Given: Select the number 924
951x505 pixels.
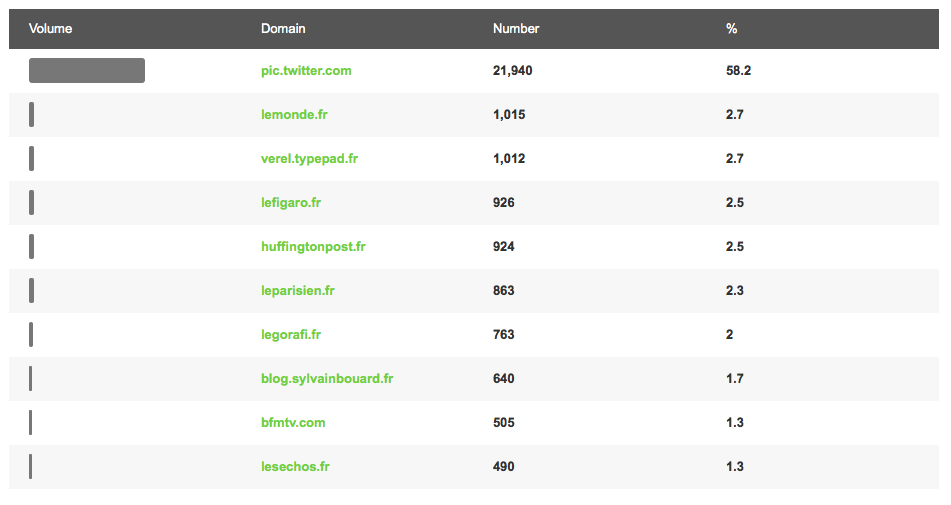Looking at the screenshot, I should [503, 247].
